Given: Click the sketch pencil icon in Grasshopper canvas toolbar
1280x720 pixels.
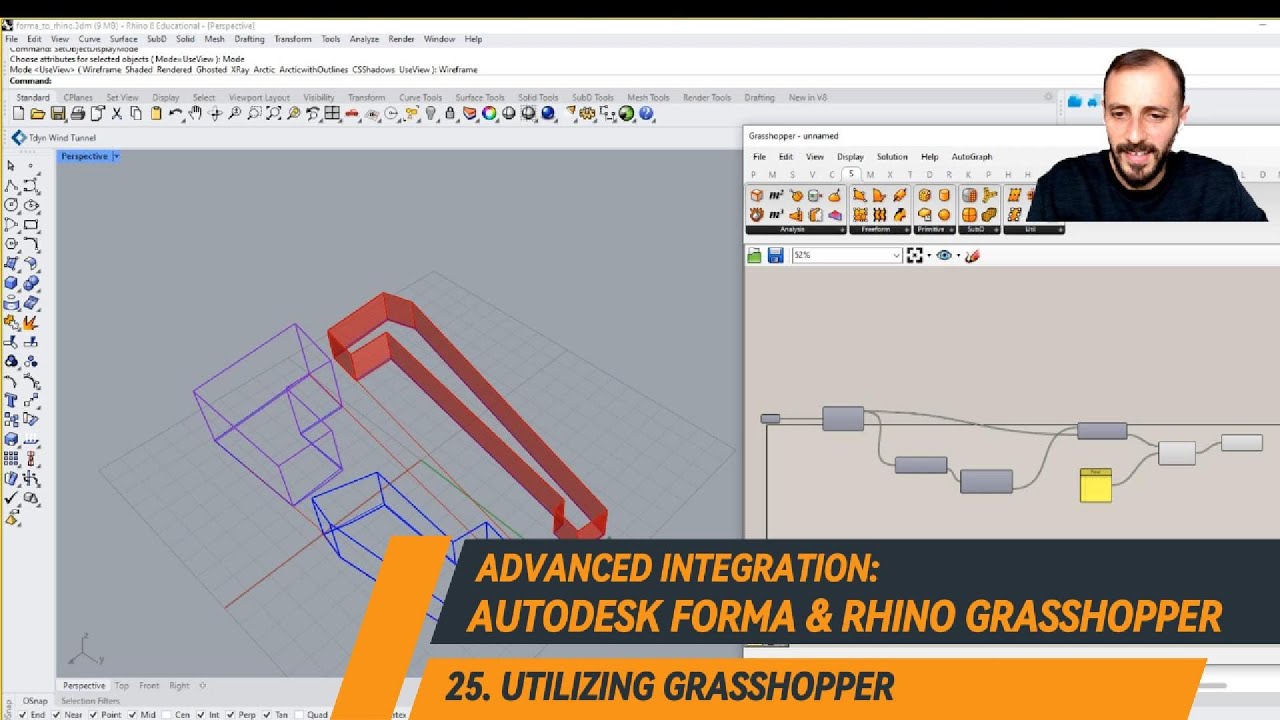Looking at the screenshot, I should click(972, 256).
